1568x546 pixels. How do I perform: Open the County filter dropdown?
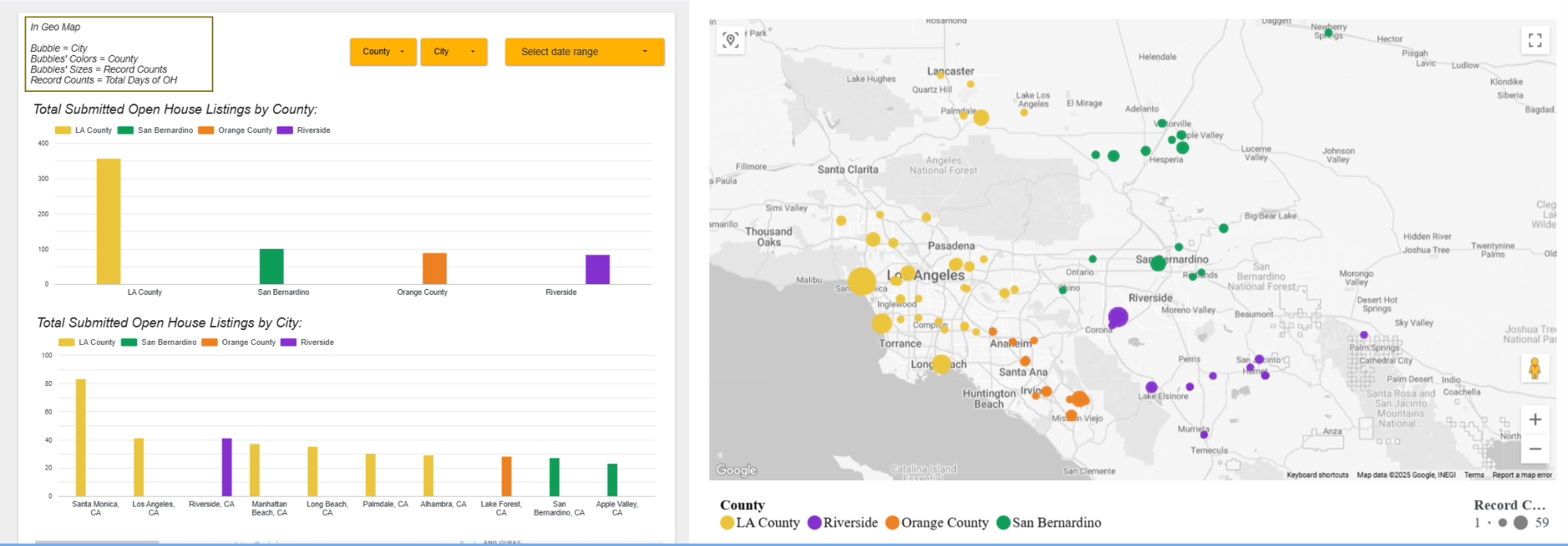(x=383, y=52)
